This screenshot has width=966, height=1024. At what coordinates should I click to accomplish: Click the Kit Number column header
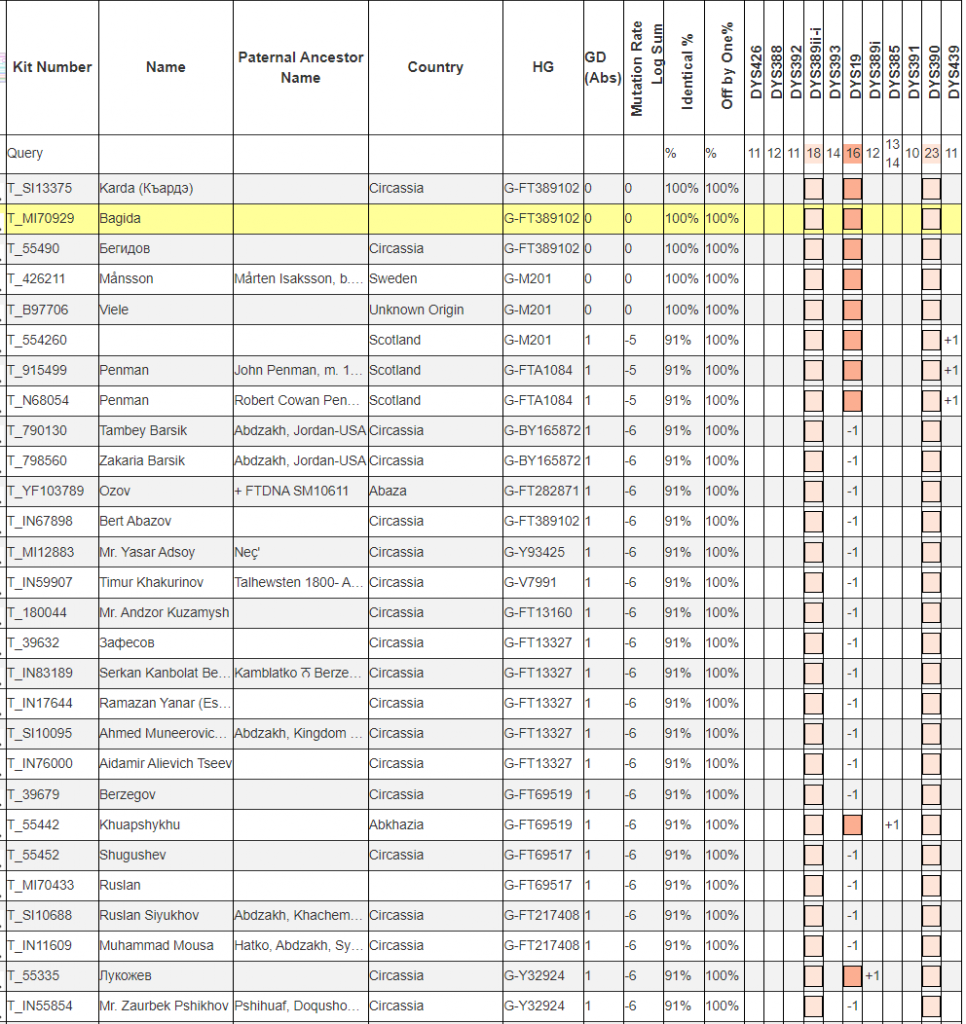[x=52, y=67]
